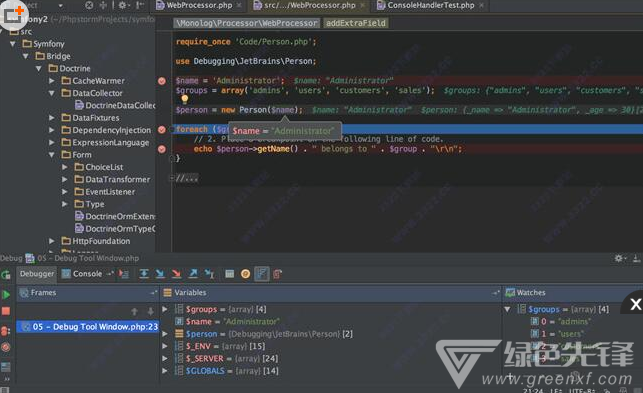643x393 pixels.
Task: Expand the $_SERVER array variable
Action: click(x=165, y=358)
